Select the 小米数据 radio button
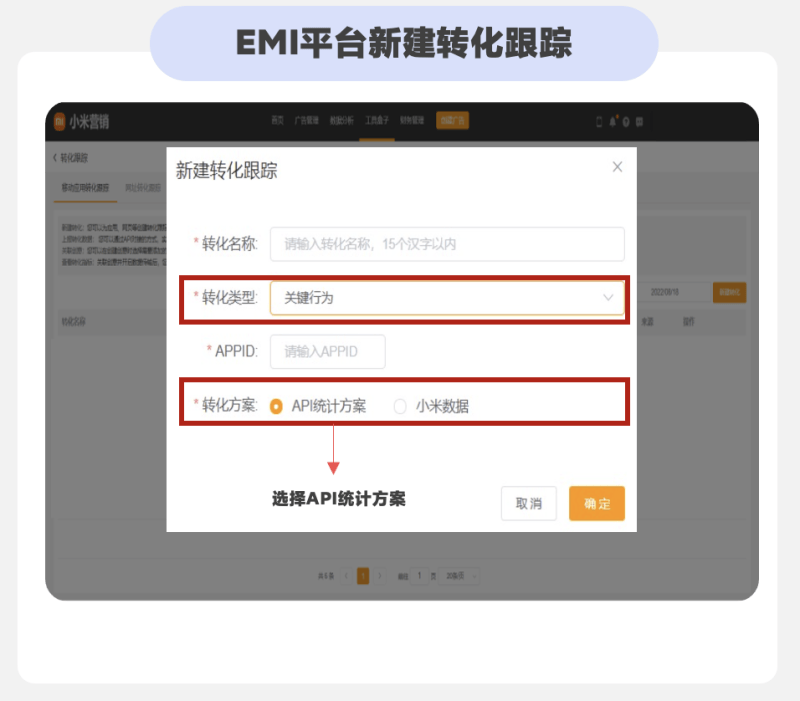The height and width of the screenshot is (701, 800). pyautogui.click(x=400, y=407)
